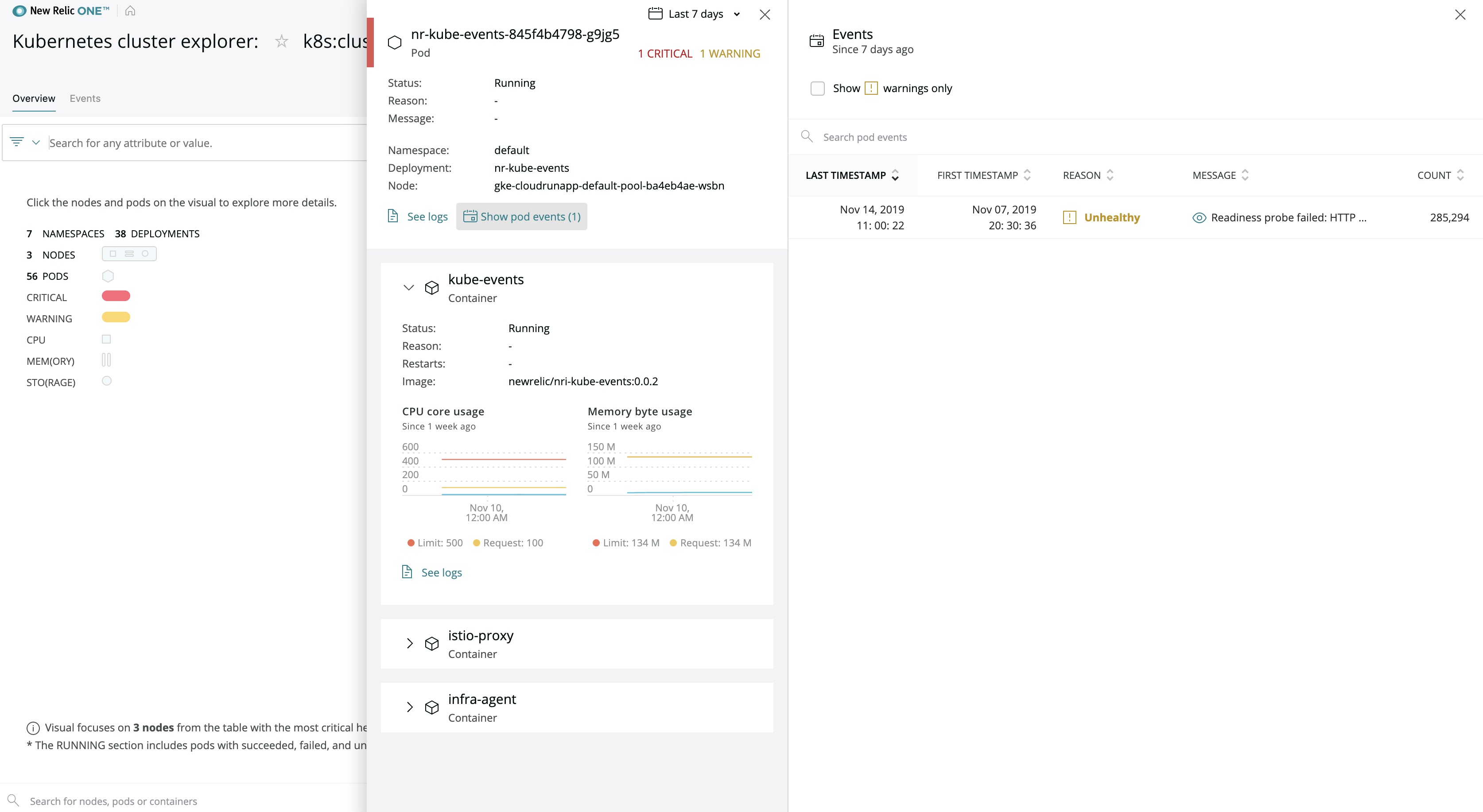Click the pod logs document icon
This screenshot has width=1483, height=812.
tap(392, 216)
